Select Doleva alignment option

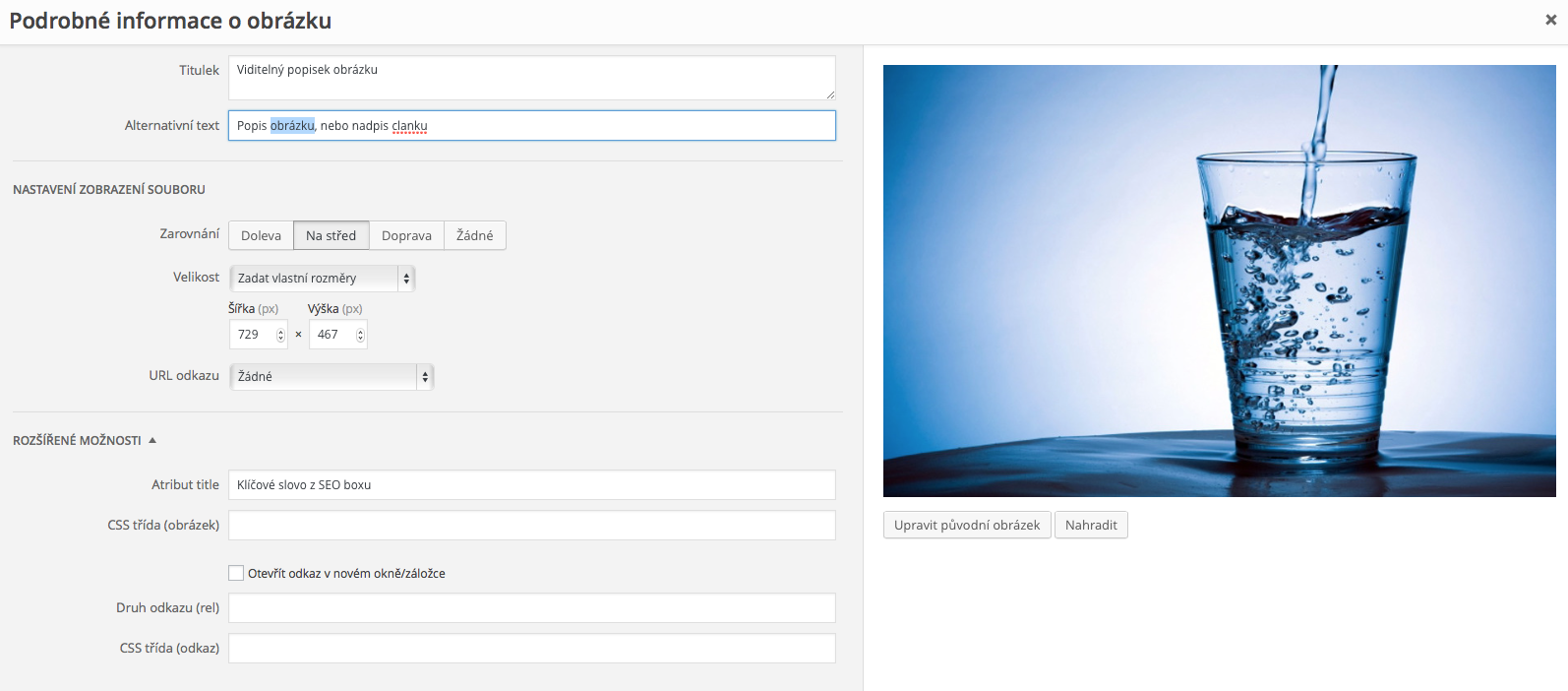261,236
